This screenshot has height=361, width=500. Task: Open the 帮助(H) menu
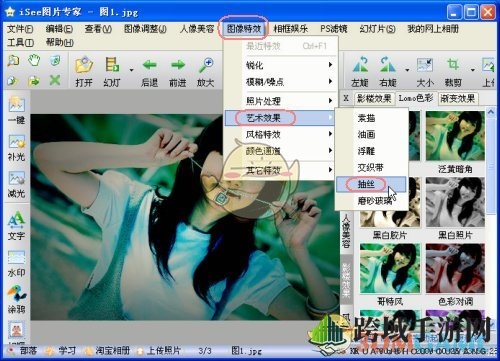[59, 42]
